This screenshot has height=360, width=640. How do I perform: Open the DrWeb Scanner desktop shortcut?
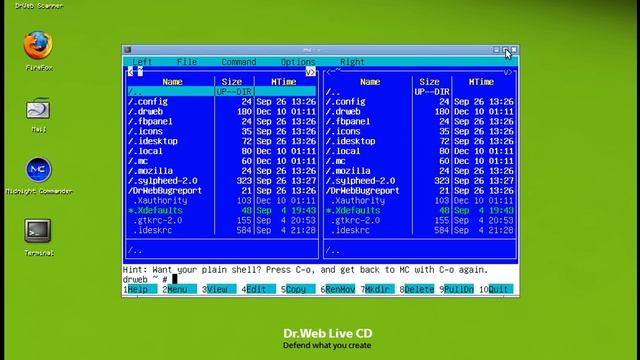[39, 6]
